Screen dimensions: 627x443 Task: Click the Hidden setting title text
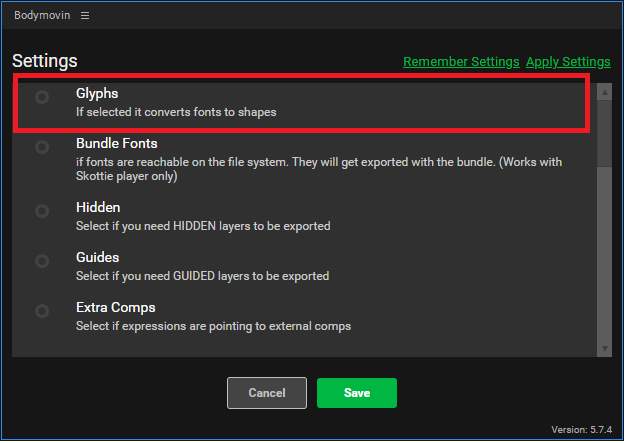point(98,207)
